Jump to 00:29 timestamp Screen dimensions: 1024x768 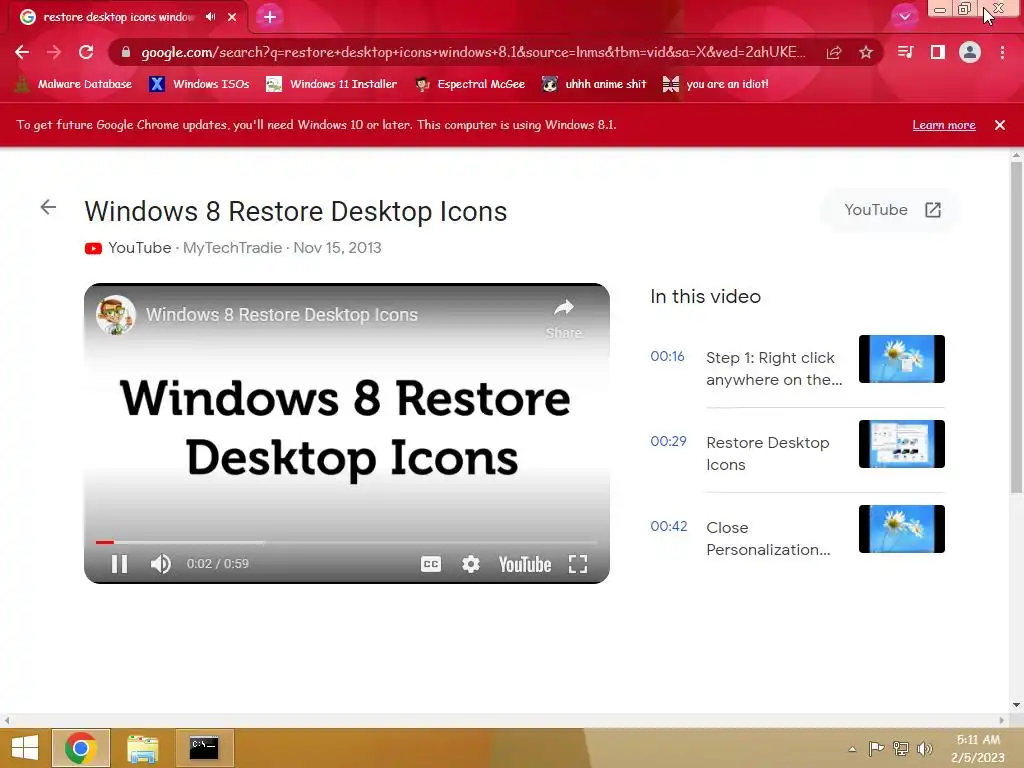coord(668,441)
